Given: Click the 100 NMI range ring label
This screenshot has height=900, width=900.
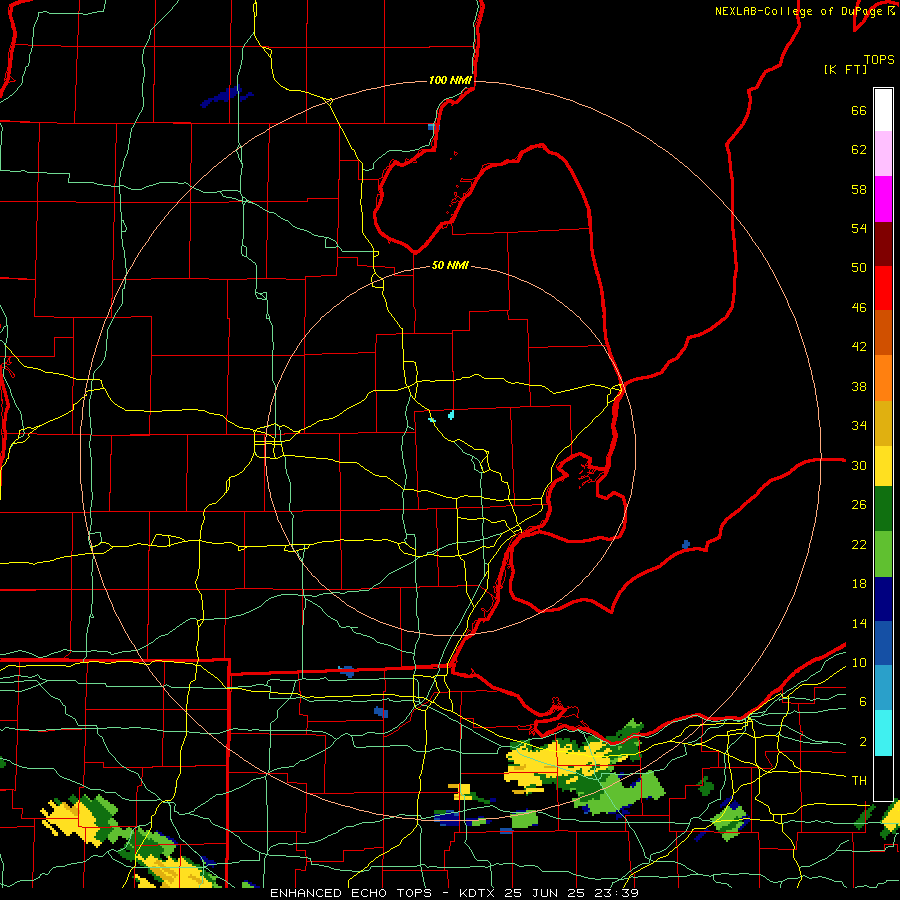Looking at the screenshot, I should point(450,80).
